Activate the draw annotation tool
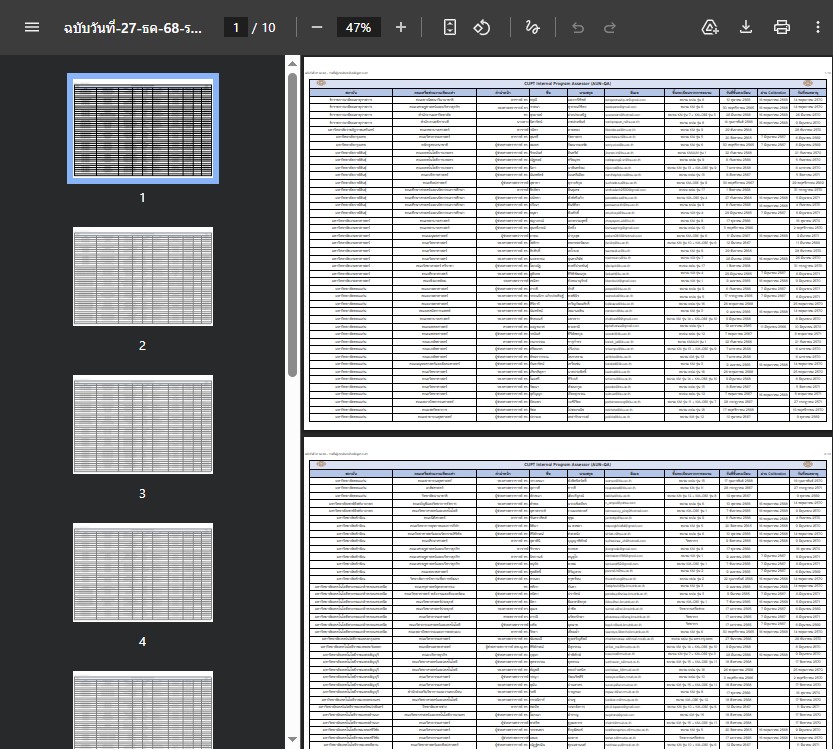 coord(532,27)
